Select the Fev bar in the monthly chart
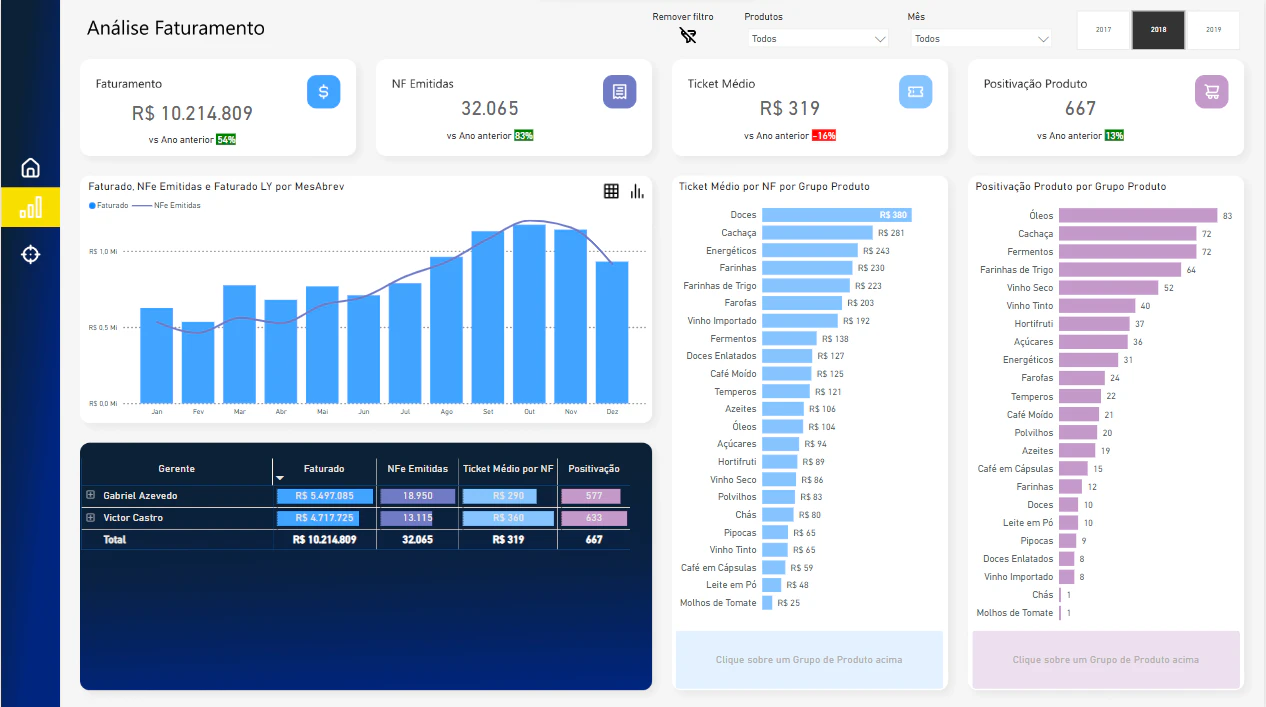 [198, 362]
